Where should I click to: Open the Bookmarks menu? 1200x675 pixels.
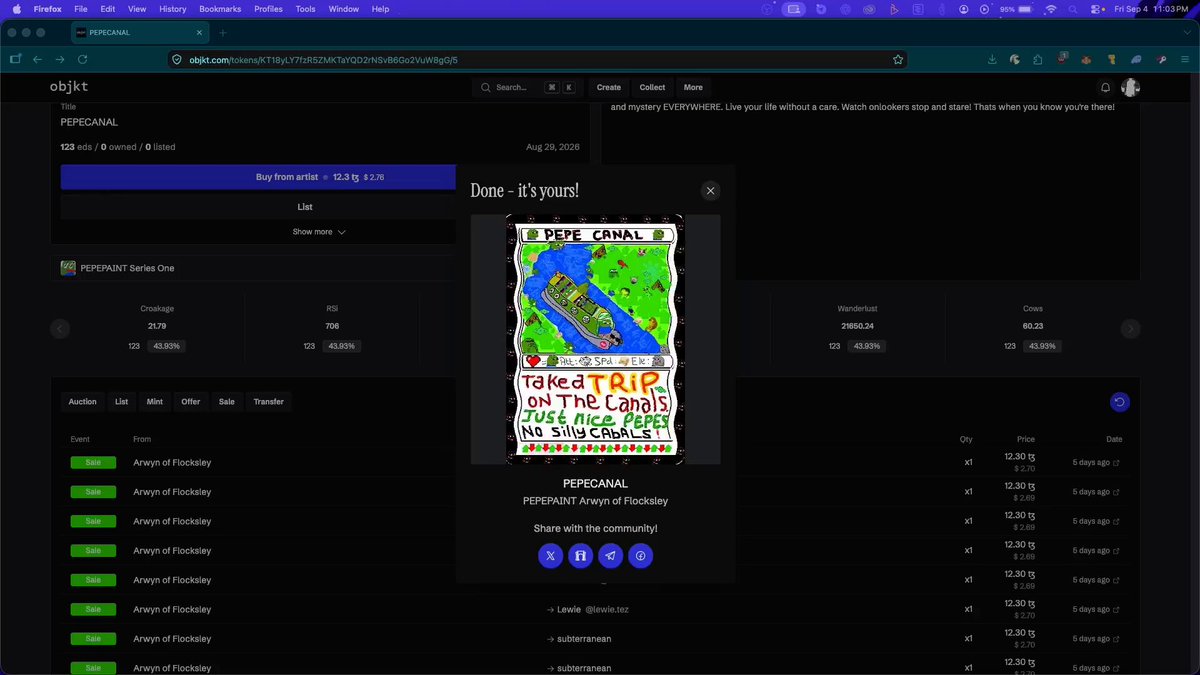pyautogui.click(x=220, y=9)
